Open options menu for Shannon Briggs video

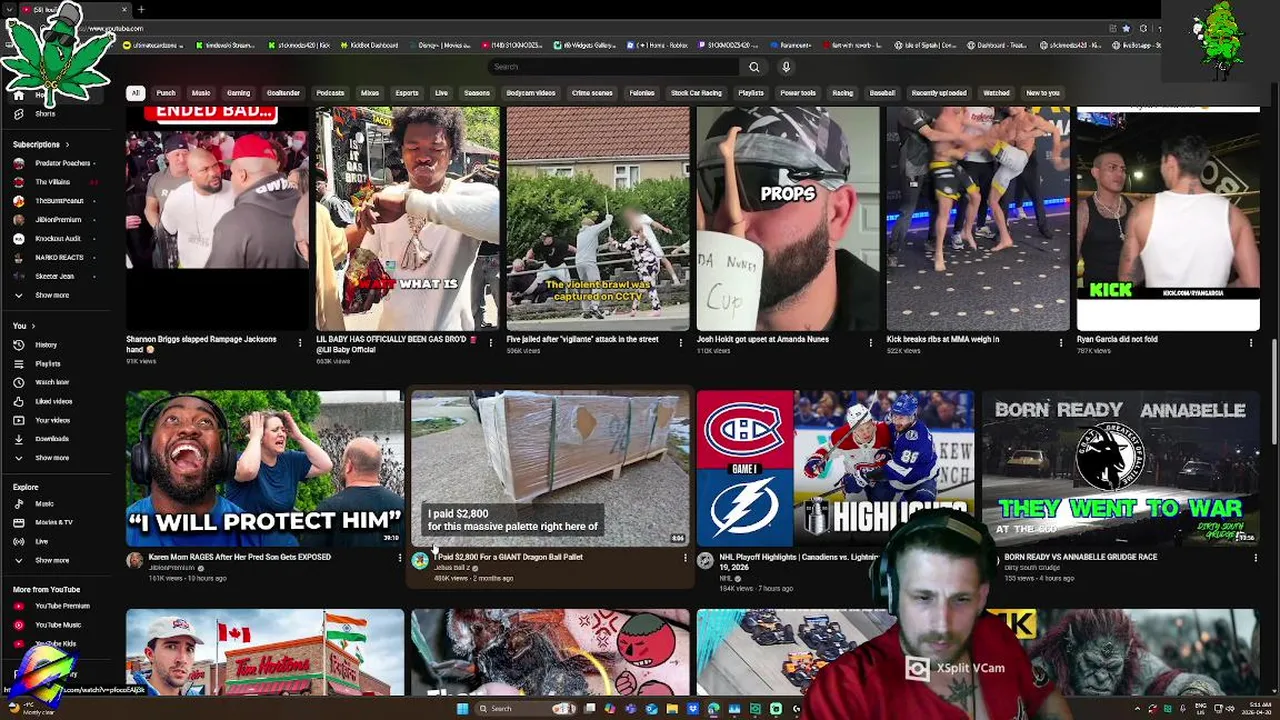300,343
